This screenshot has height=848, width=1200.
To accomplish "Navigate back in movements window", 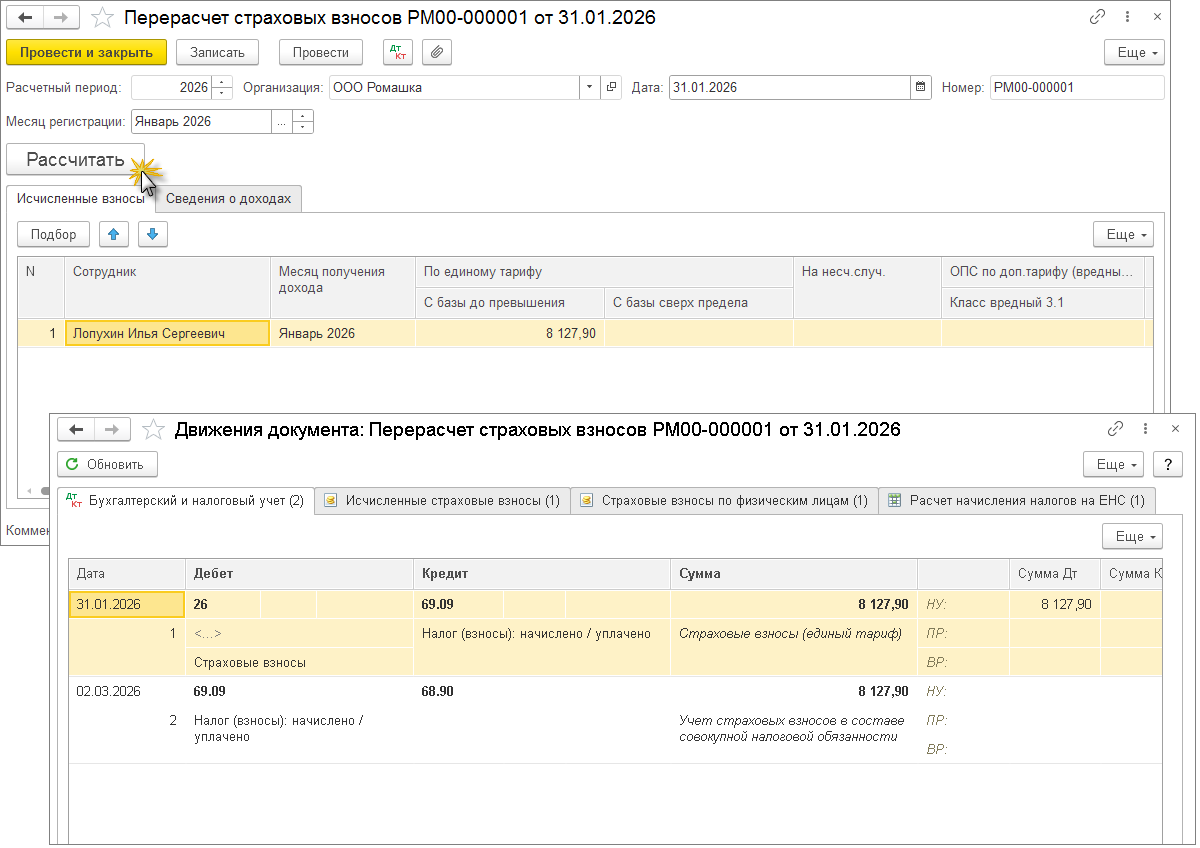I will [76, 430].
